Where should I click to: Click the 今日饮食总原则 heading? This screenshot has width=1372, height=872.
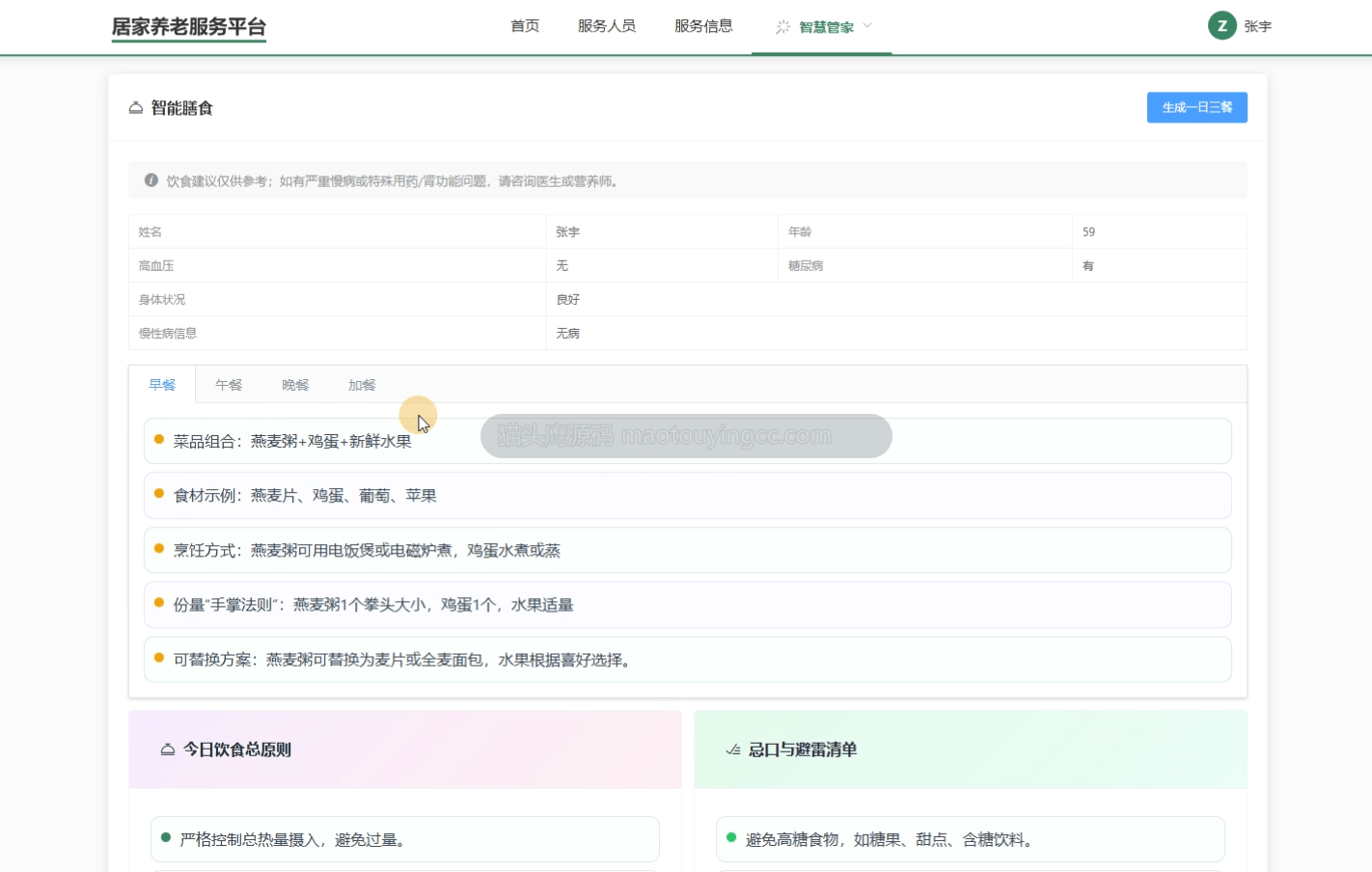pyautogui.click(x=237, y=749)
